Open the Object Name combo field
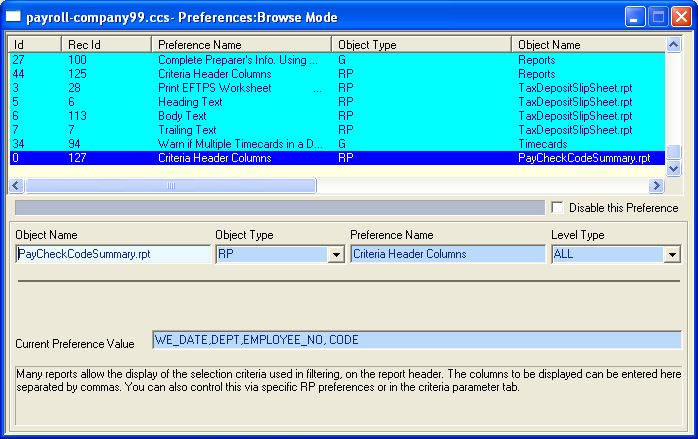Image resolution: width=698 pixels, height=439 pixels. pos(112,254)
